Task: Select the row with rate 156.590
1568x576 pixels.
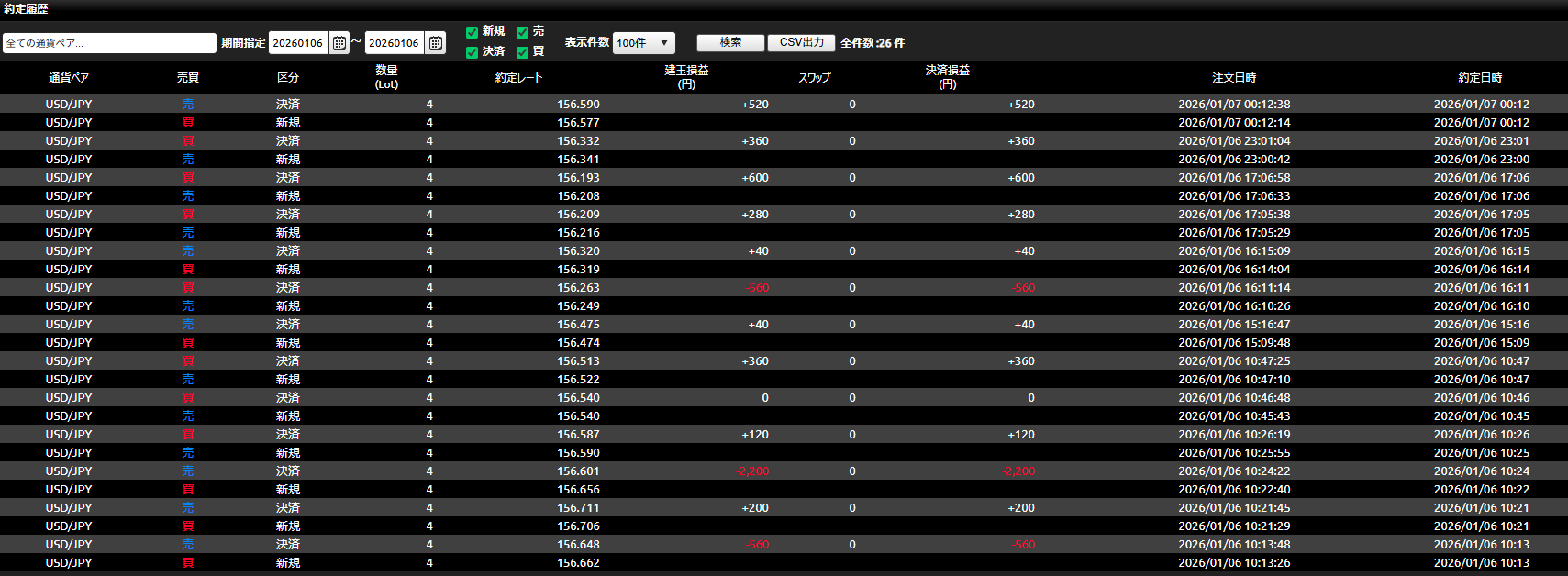Action: coord(578,105)
